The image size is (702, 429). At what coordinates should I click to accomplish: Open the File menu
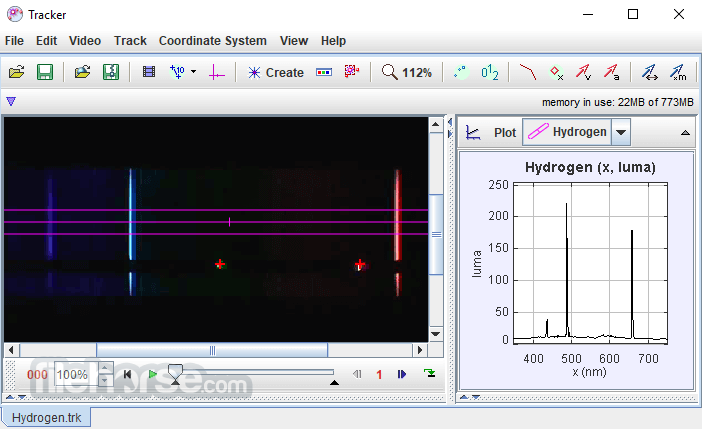[x=14, y=41]
